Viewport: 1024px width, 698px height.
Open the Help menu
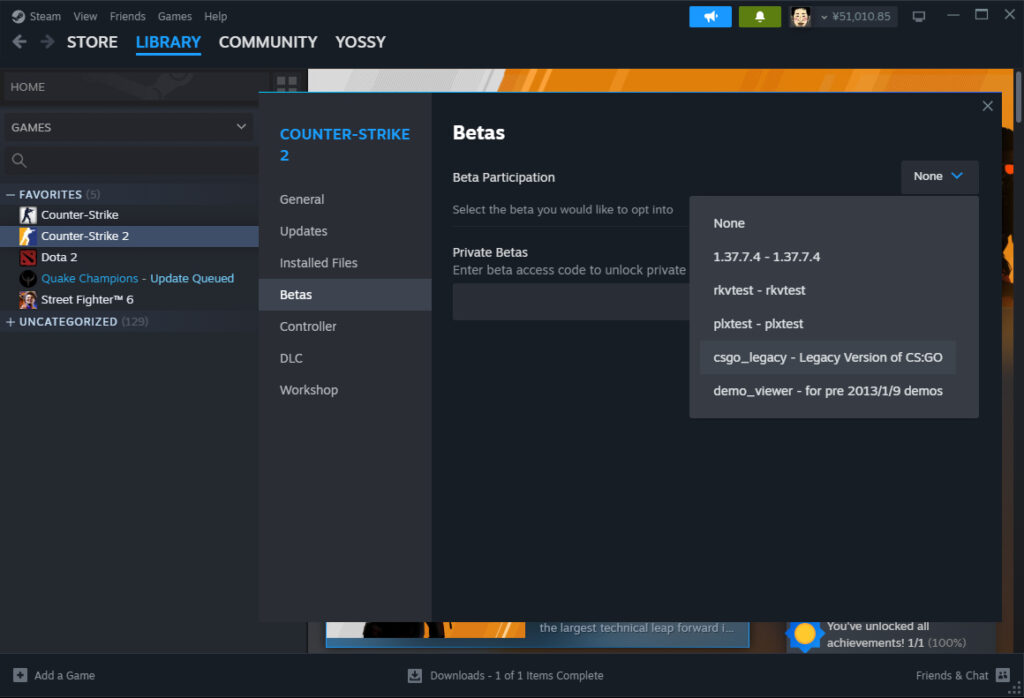216,16
